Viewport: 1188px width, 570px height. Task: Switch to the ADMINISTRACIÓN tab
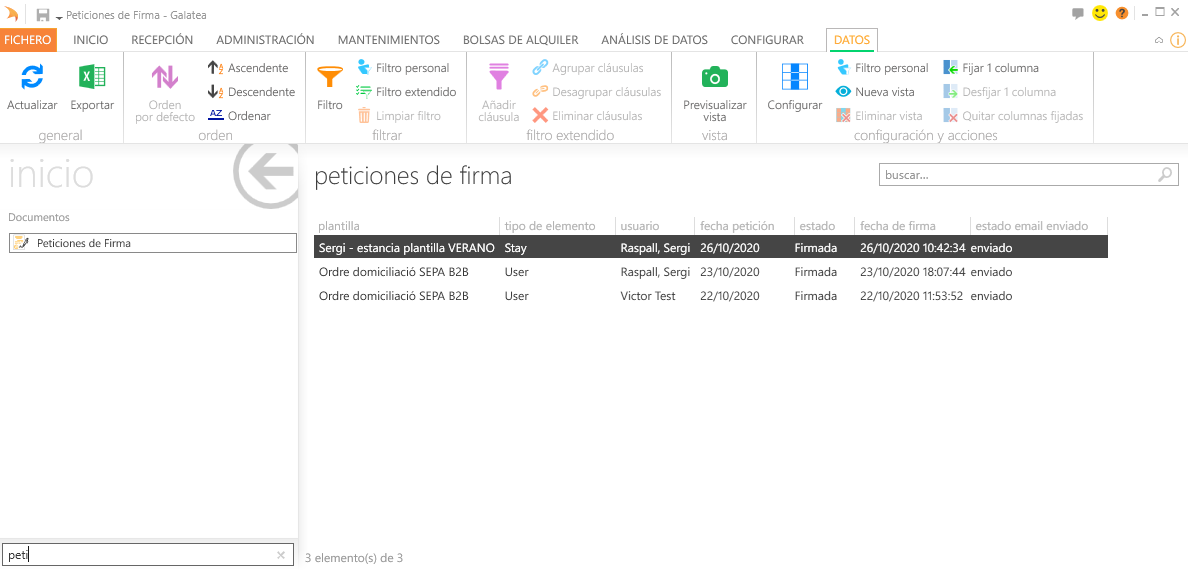tap(265, 40)
